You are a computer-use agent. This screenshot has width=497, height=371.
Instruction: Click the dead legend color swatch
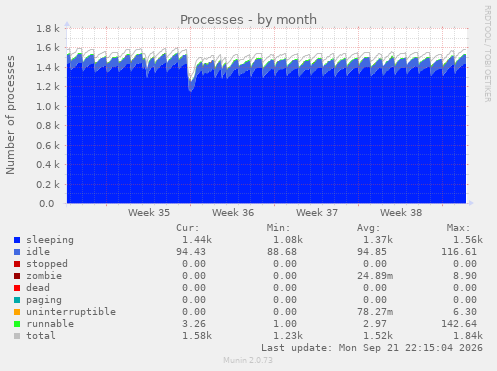(x=17, y=288)
